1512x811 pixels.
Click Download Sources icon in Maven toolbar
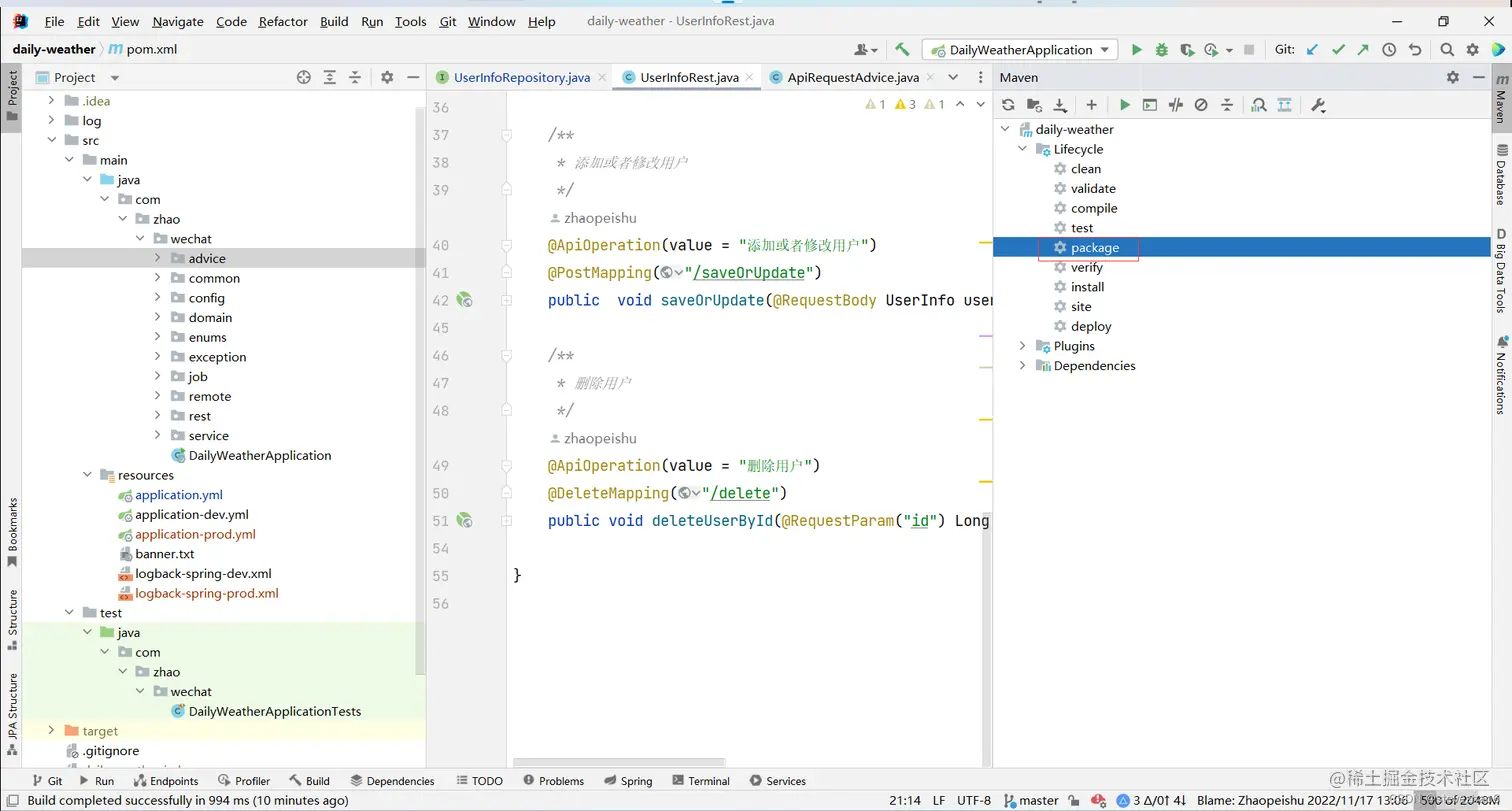1060,105
